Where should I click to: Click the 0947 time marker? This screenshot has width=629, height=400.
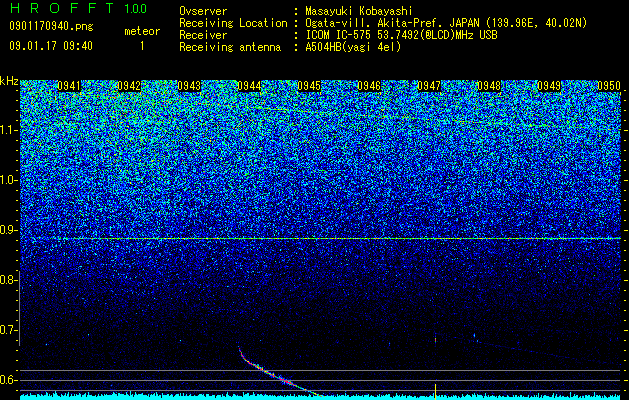coord(429,86)
